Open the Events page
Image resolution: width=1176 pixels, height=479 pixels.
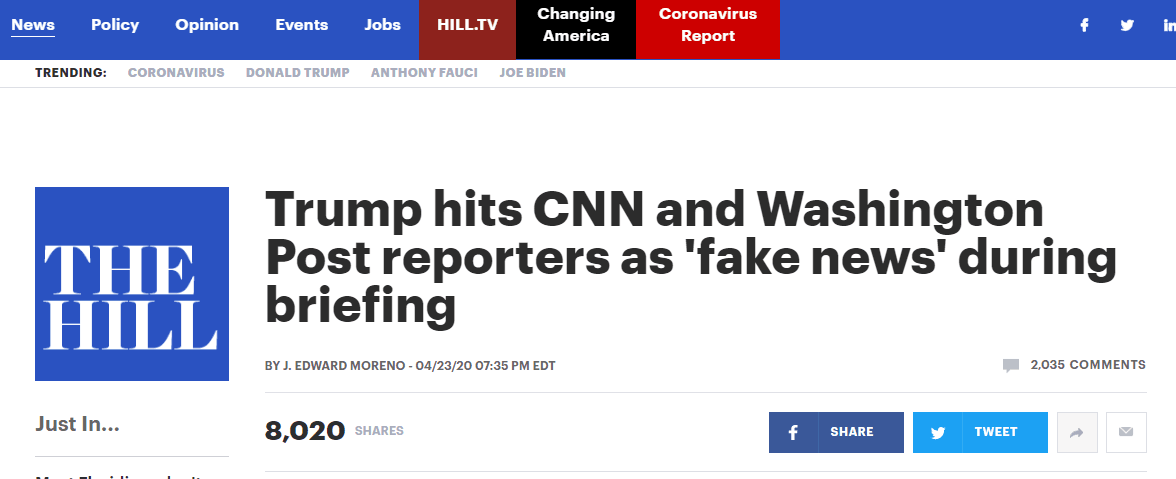302,25
